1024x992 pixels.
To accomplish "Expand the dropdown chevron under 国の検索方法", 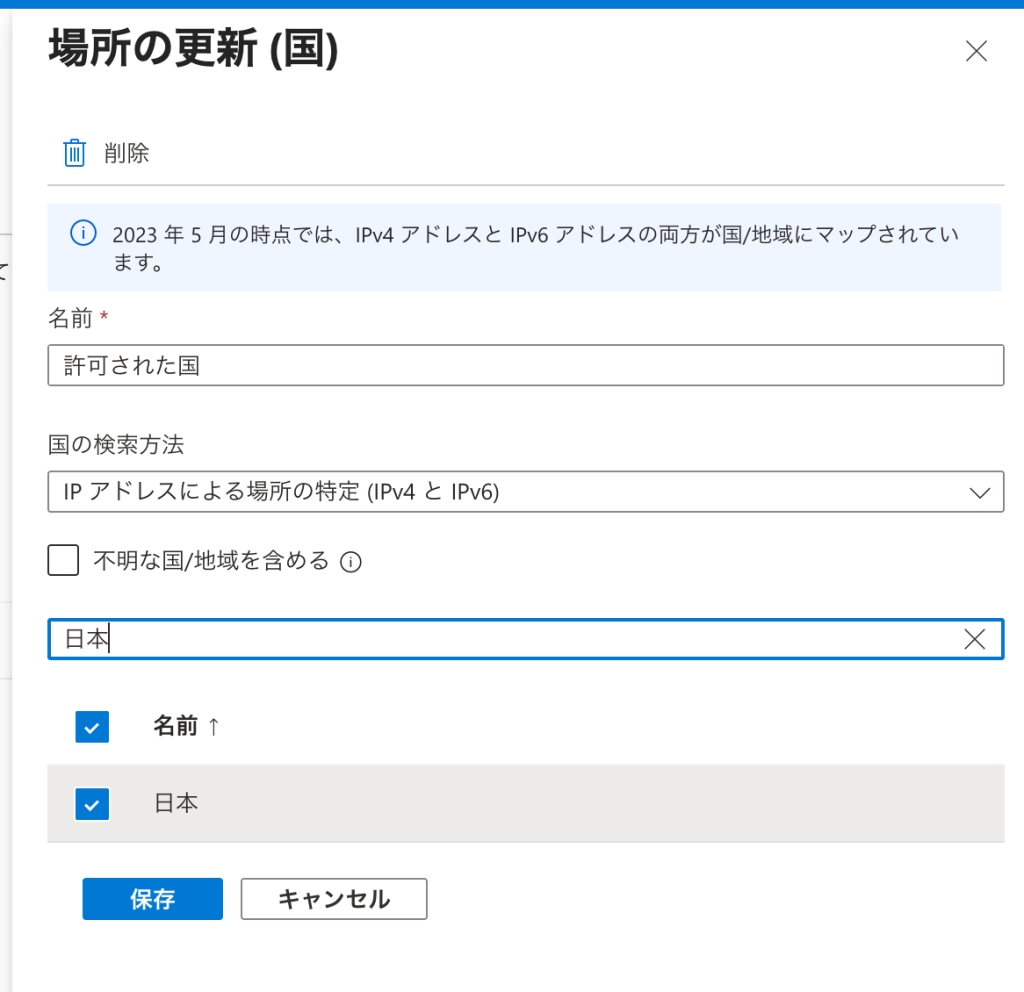I will click(x=979, y=492).
